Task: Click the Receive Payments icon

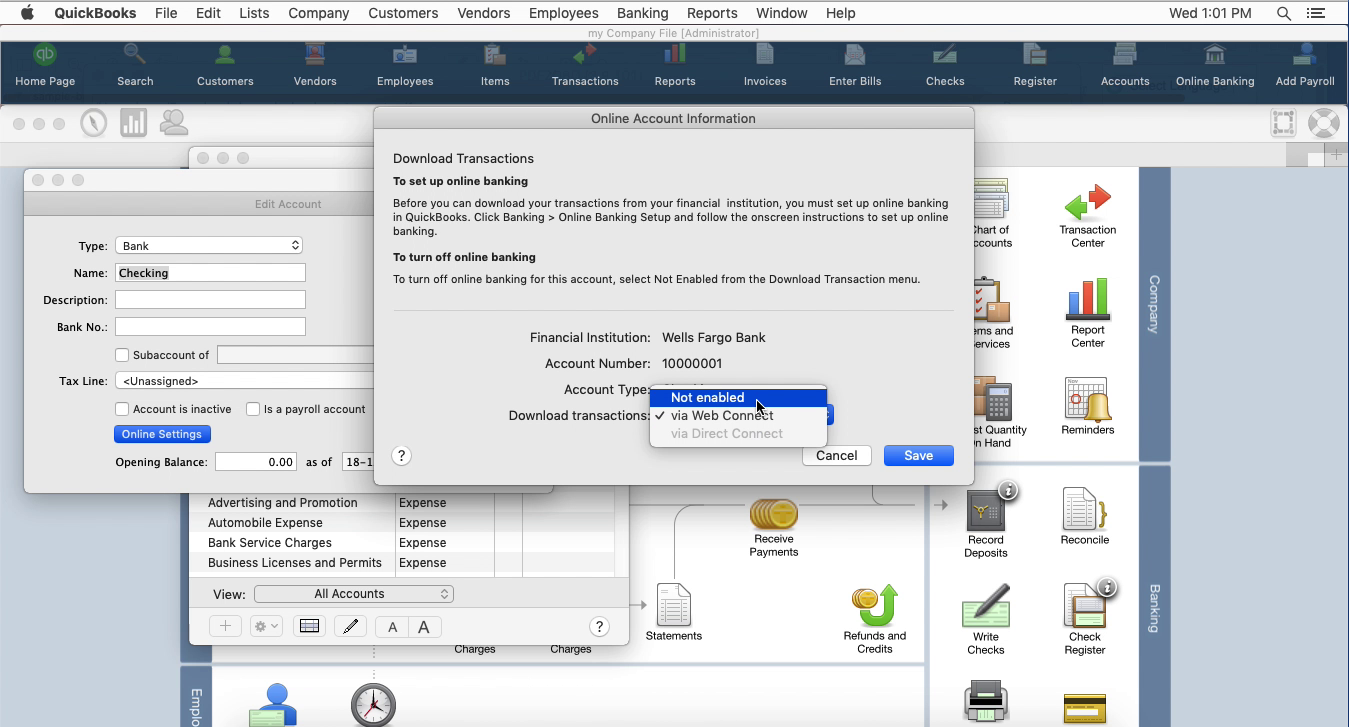Action: click(x=774, y=528)
